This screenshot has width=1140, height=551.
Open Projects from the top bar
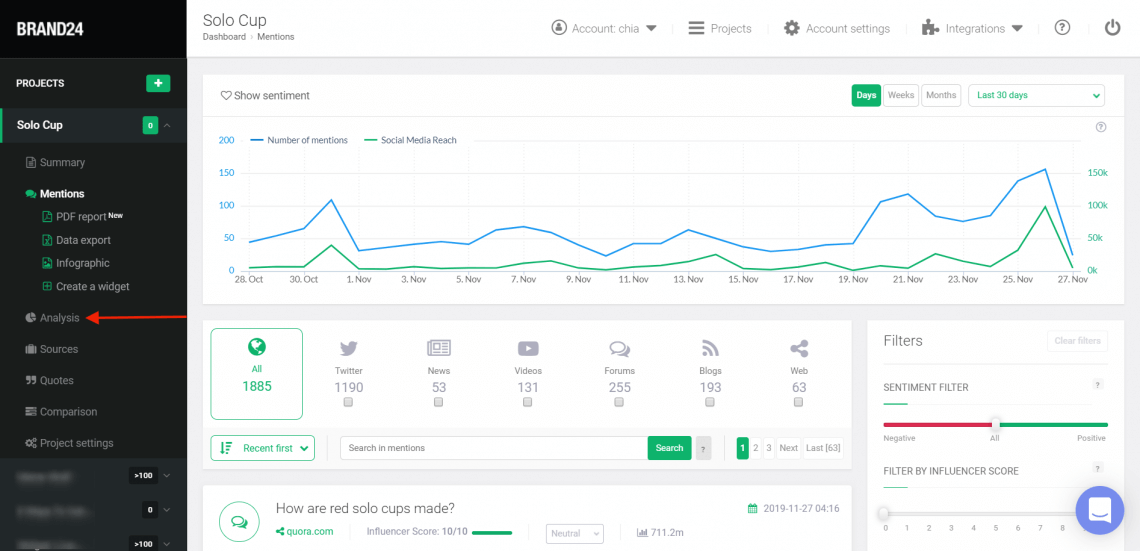pos(720,28)
